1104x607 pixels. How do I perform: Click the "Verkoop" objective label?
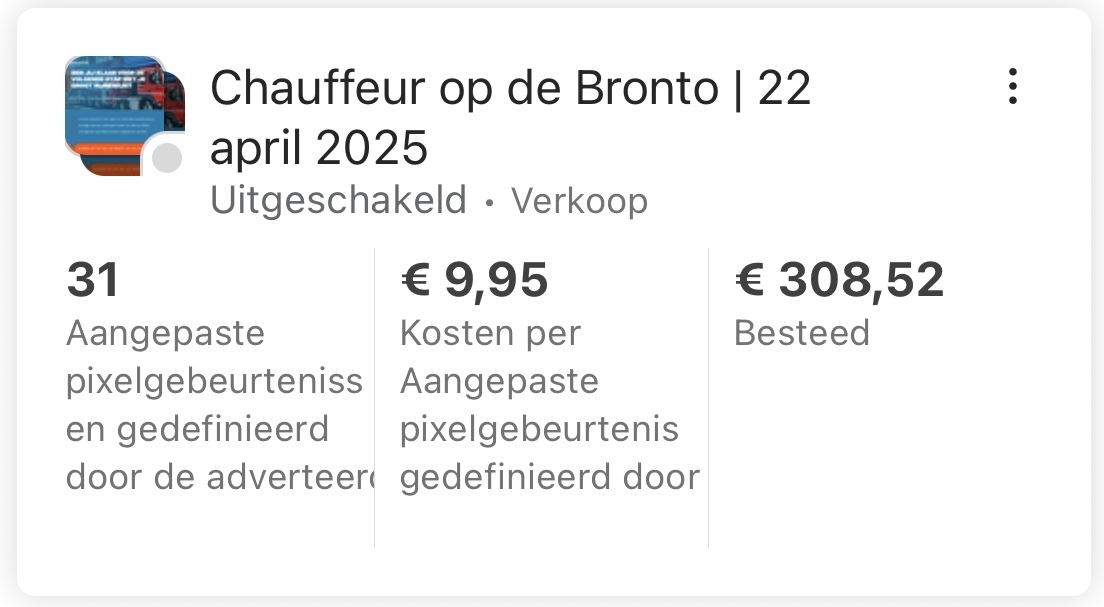click(x=579, y=201)
